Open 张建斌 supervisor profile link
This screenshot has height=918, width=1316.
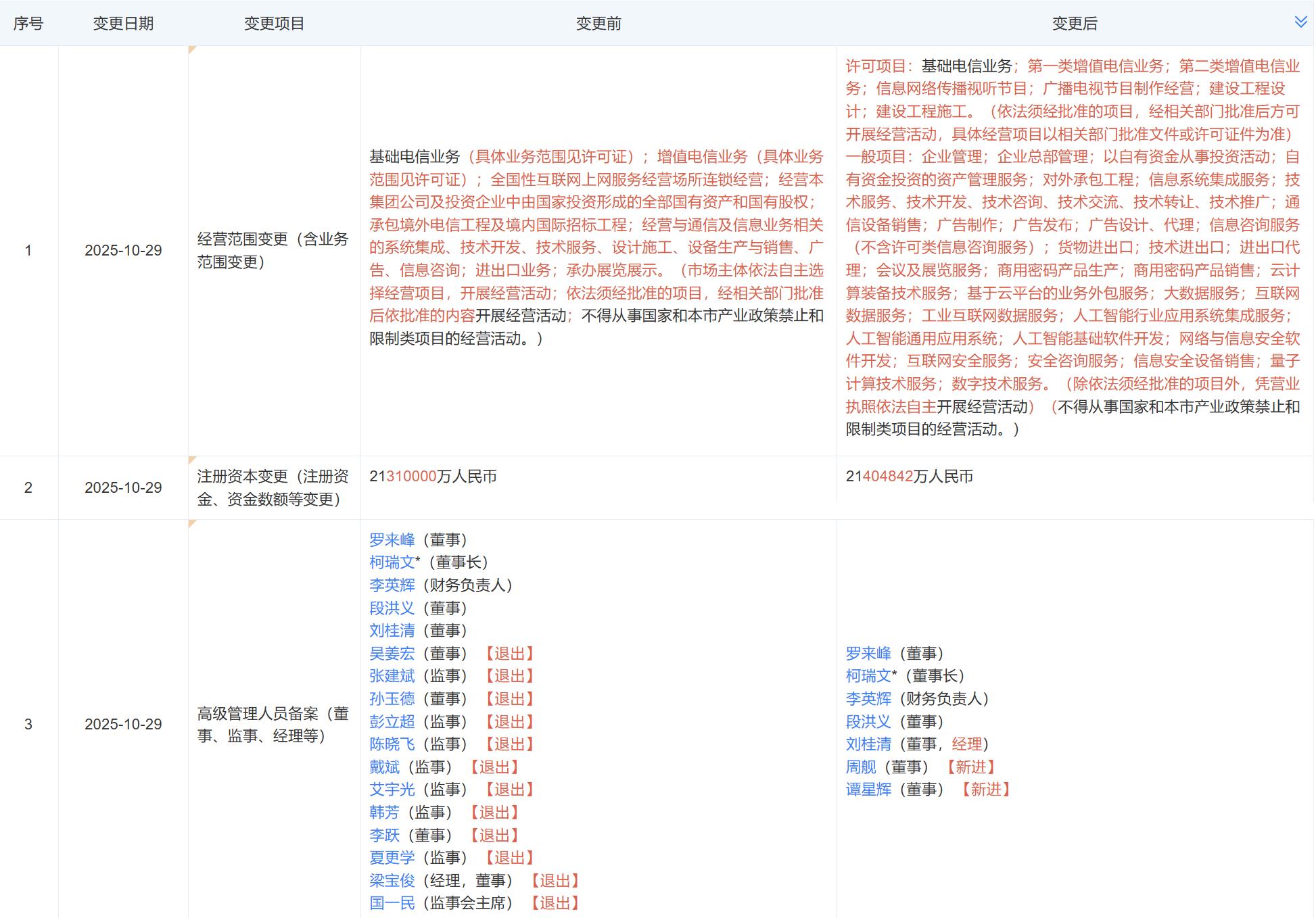392,675
